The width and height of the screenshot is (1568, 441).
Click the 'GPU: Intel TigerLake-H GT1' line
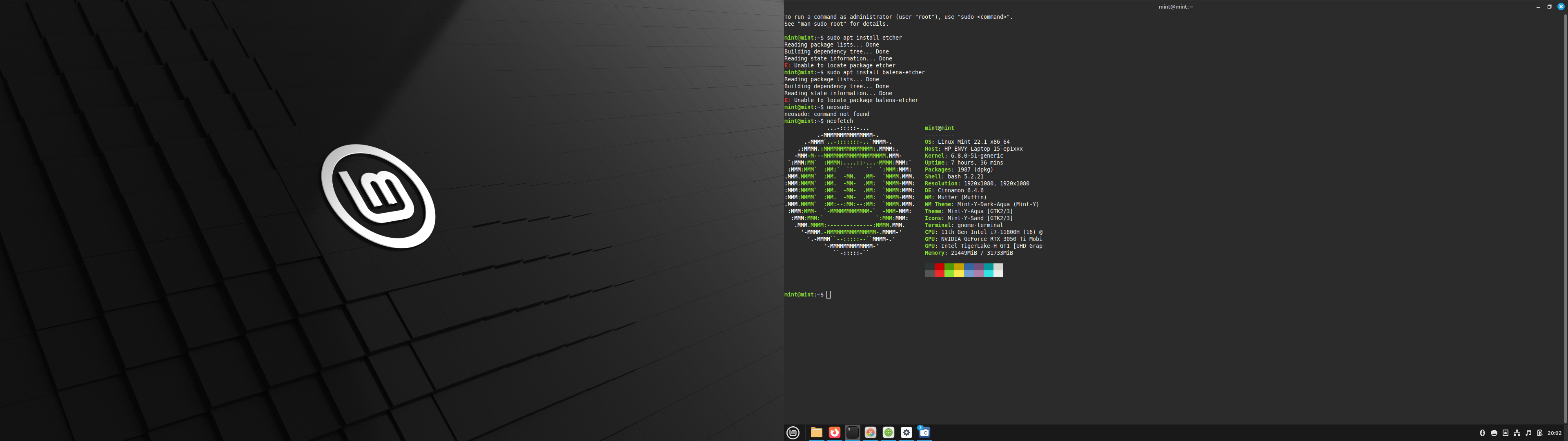point(984,246)
